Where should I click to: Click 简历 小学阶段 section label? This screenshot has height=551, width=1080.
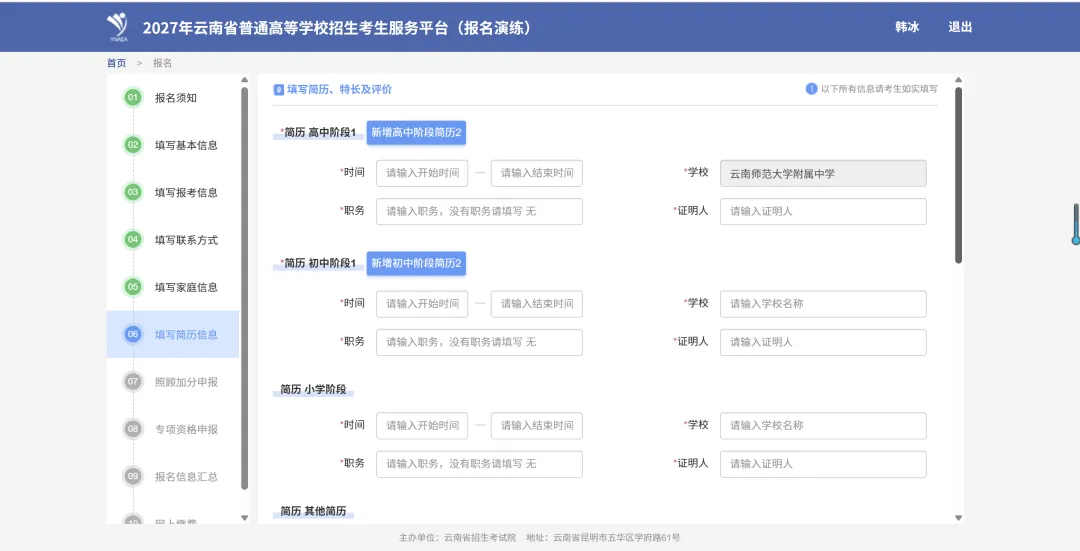pos(313,390)
